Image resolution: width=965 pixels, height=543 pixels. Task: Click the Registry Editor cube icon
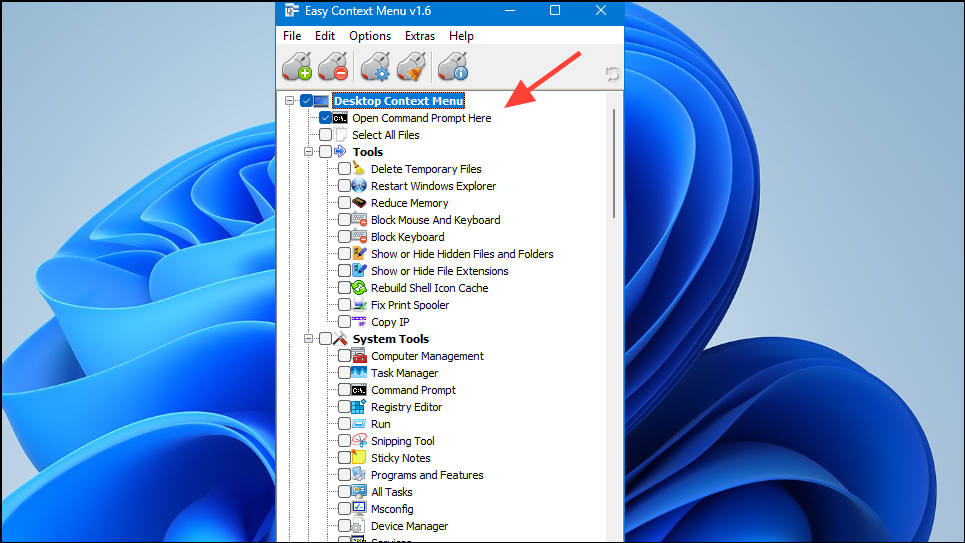359,406
